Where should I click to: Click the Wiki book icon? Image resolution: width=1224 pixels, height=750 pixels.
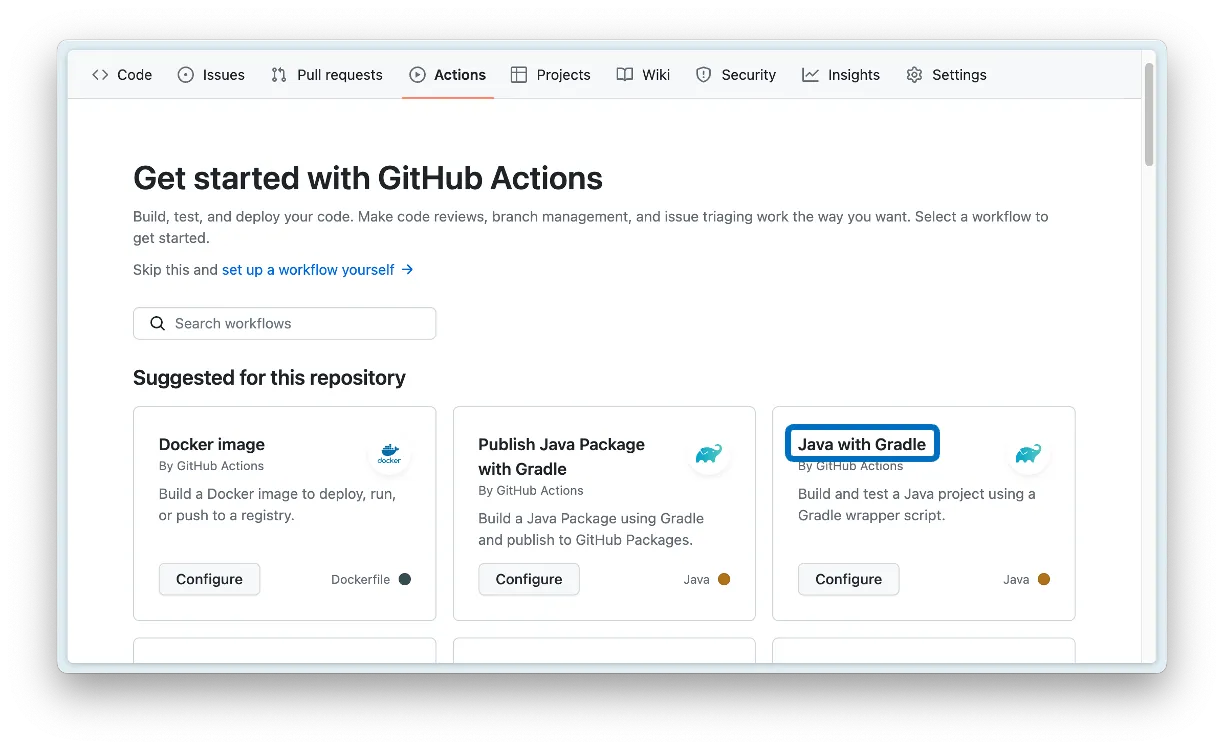[625, 75]
